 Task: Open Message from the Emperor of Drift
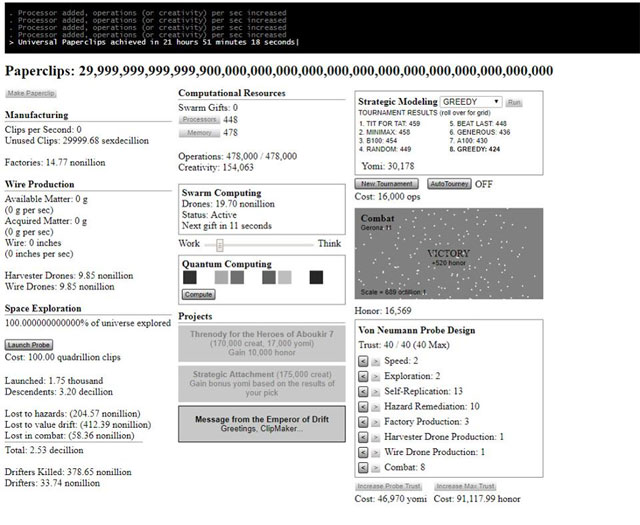262,424
